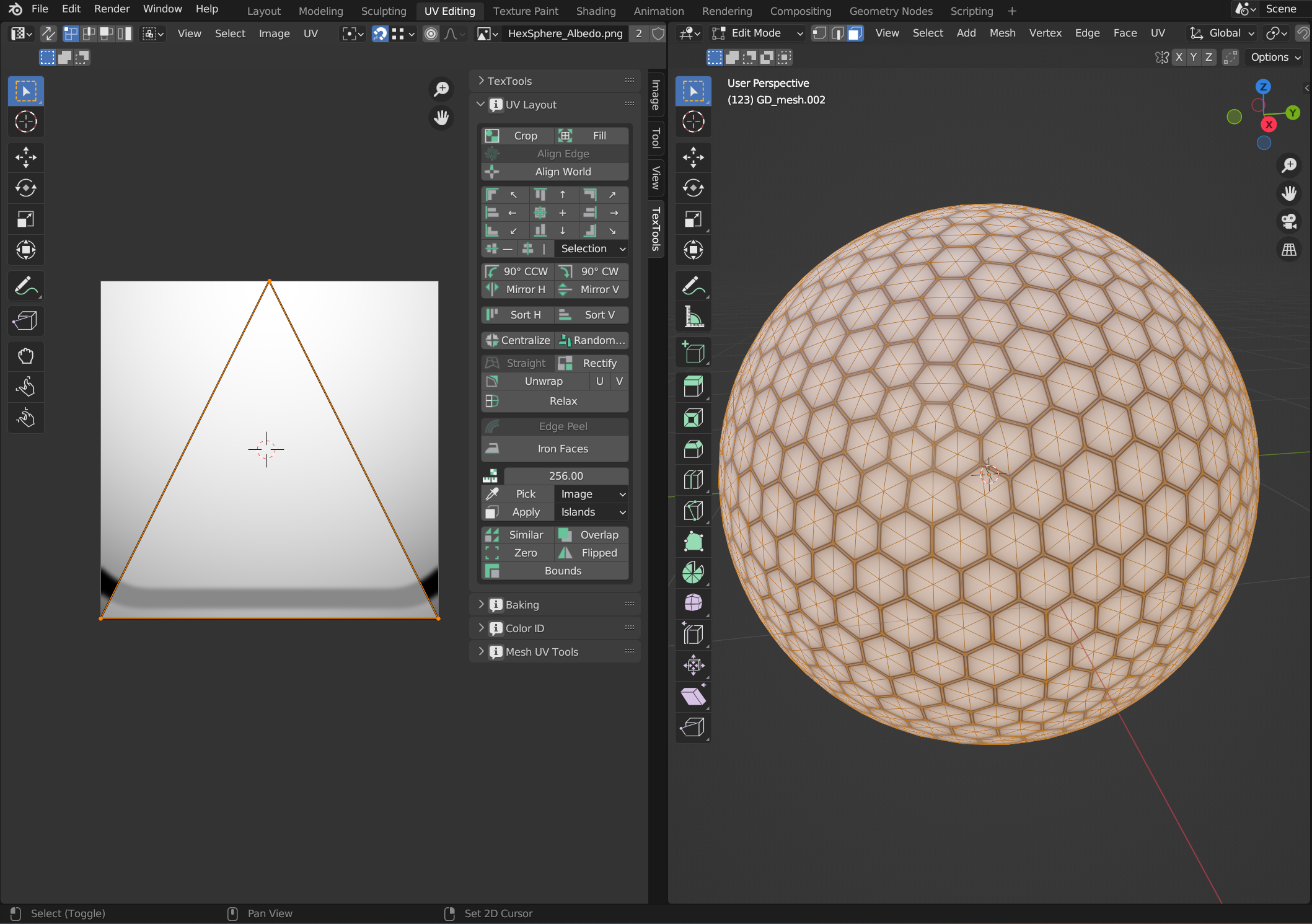Click the 256.00 texel density field
Viewport: 1312px width, 924px height.
pos(565,476)
